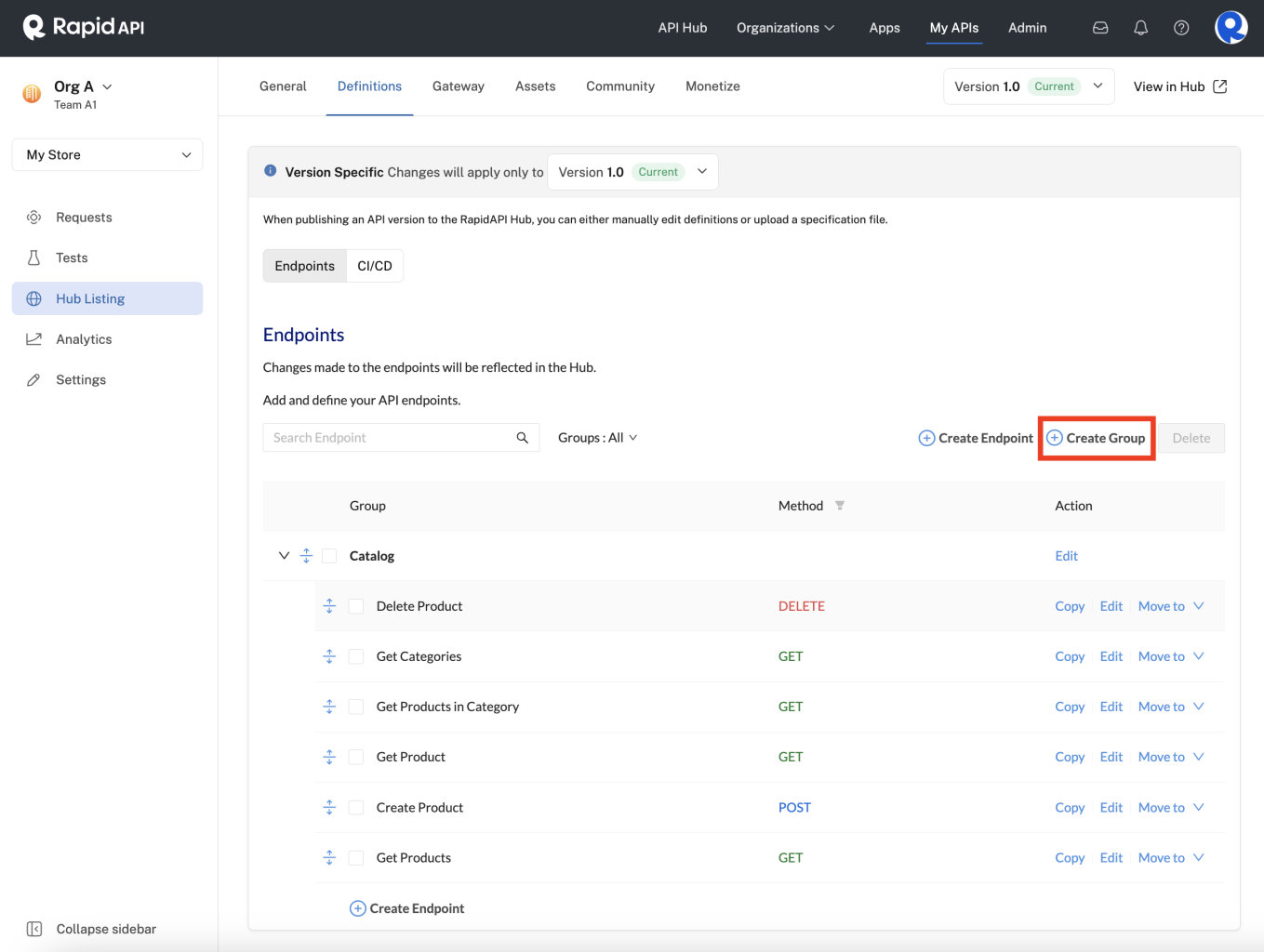
Task: Click the Tests flask icon
Action: pos(33,258)
